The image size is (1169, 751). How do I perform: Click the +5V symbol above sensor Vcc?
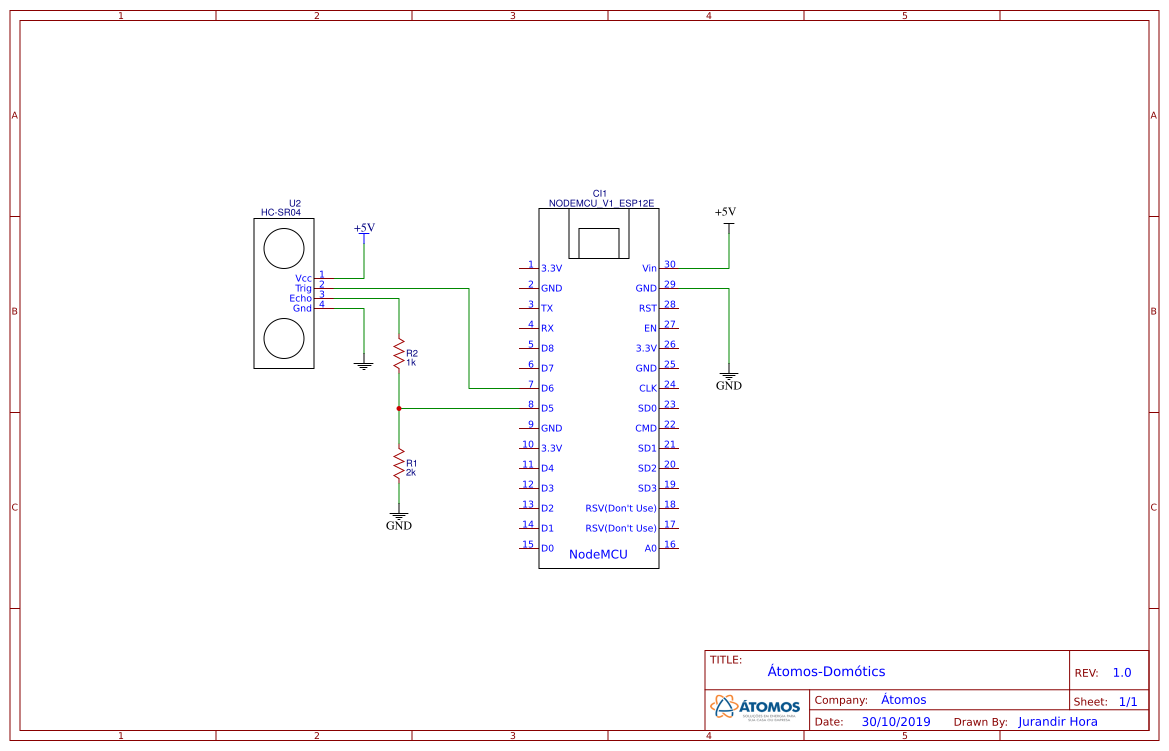(x=365, y=233)
